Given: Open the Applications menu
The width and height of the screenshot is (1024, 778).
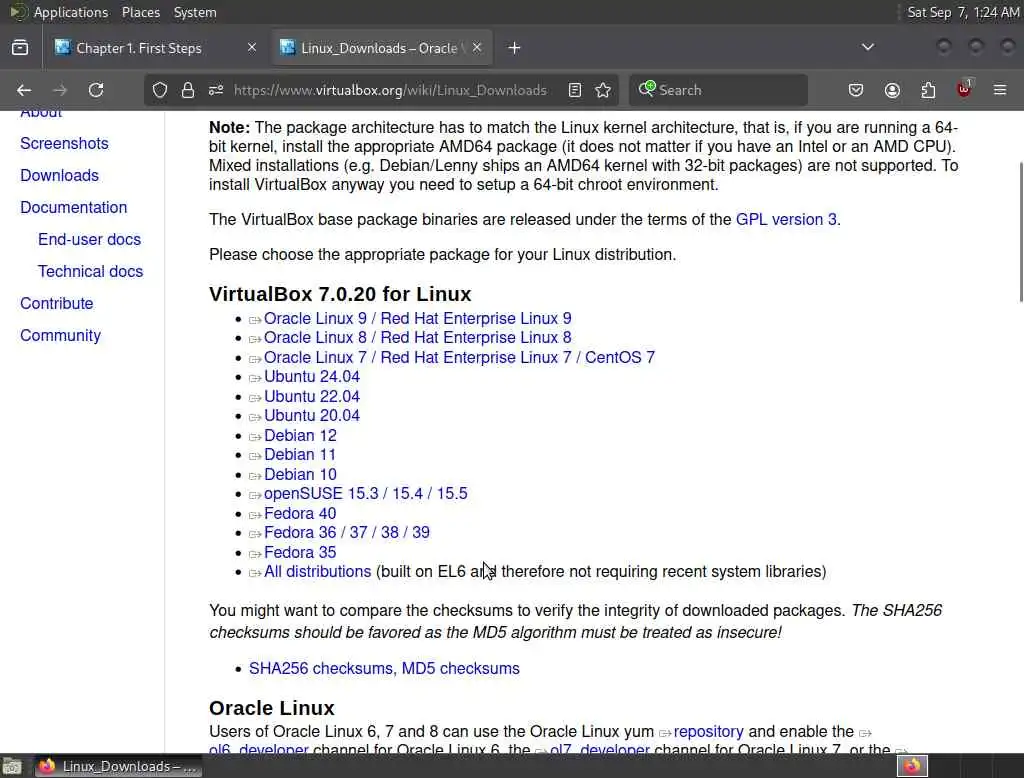Looking at the screenshot, I should (71, 12).
